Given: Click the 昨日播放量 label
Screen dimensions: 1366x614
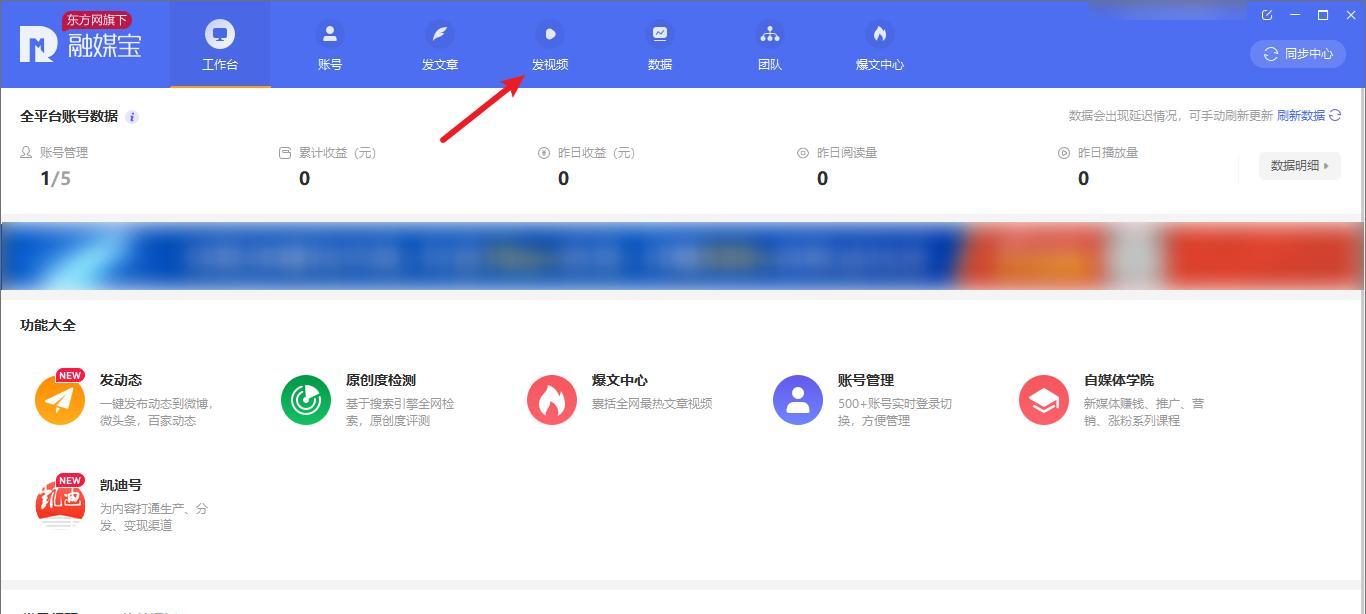Looking at the screenshot, I should click(x=1108, y=153).
